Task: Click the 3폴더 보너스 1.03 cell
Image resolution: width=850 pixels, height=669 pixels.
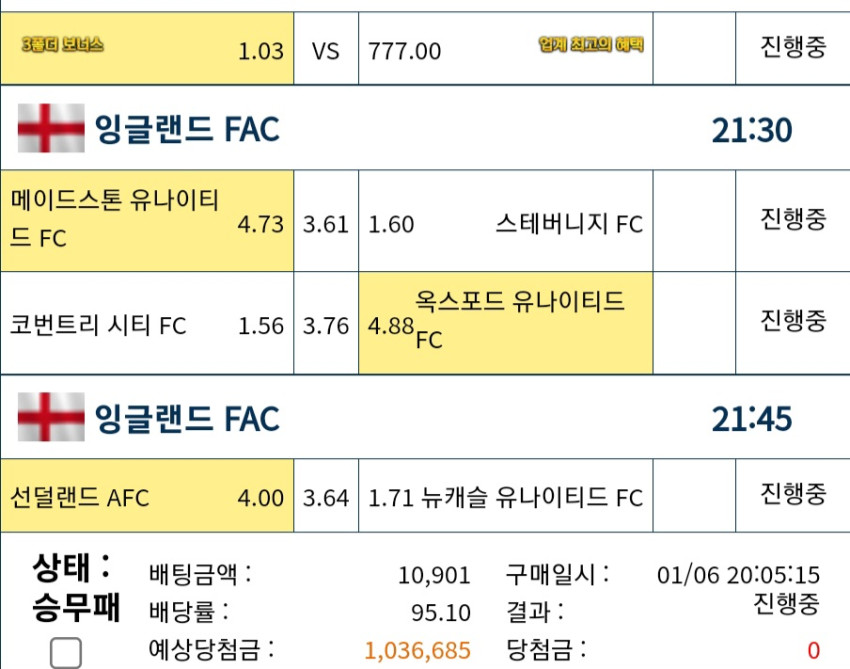Action: (x=147, y=48)
